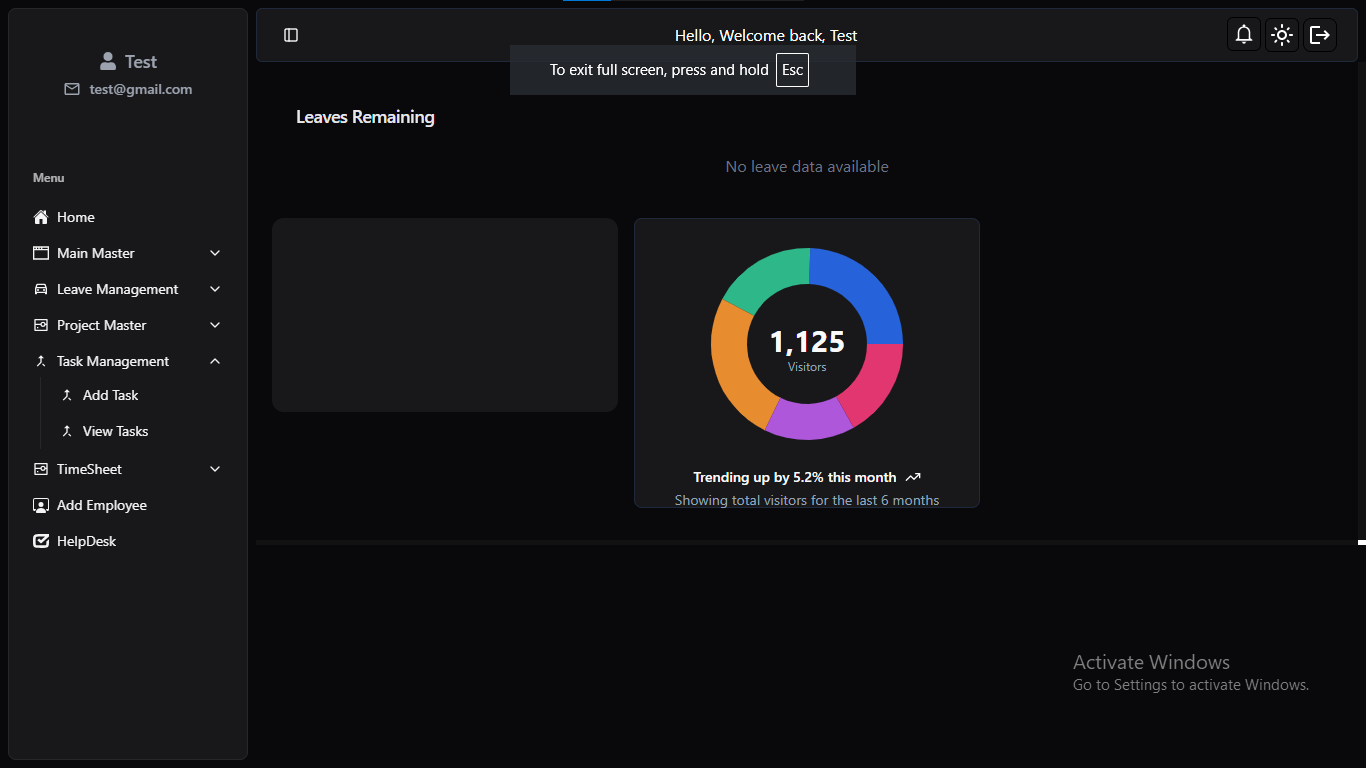Click the Add Employee person icon
1366x768 pixels.
pyautogui.click(x=41, y=505)
